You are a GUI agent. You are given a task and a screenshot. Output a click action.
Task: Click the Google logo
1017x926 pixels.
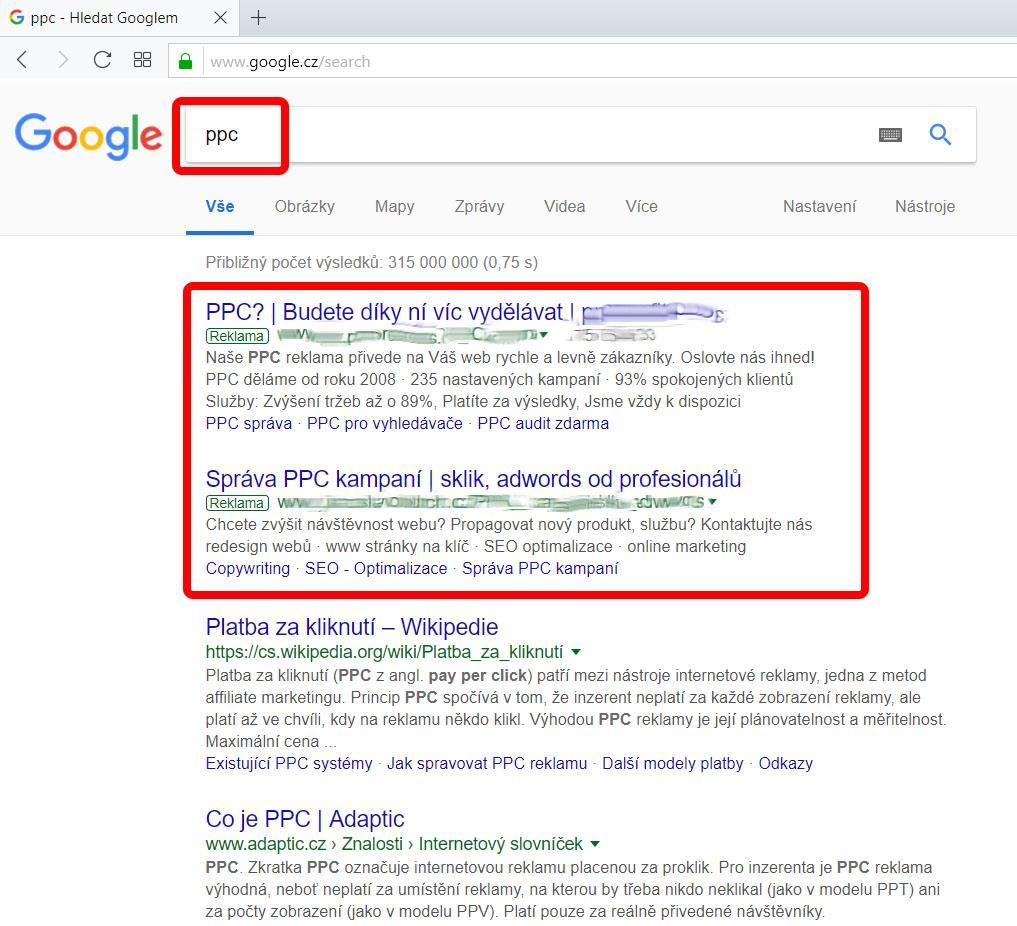(89, 136)
